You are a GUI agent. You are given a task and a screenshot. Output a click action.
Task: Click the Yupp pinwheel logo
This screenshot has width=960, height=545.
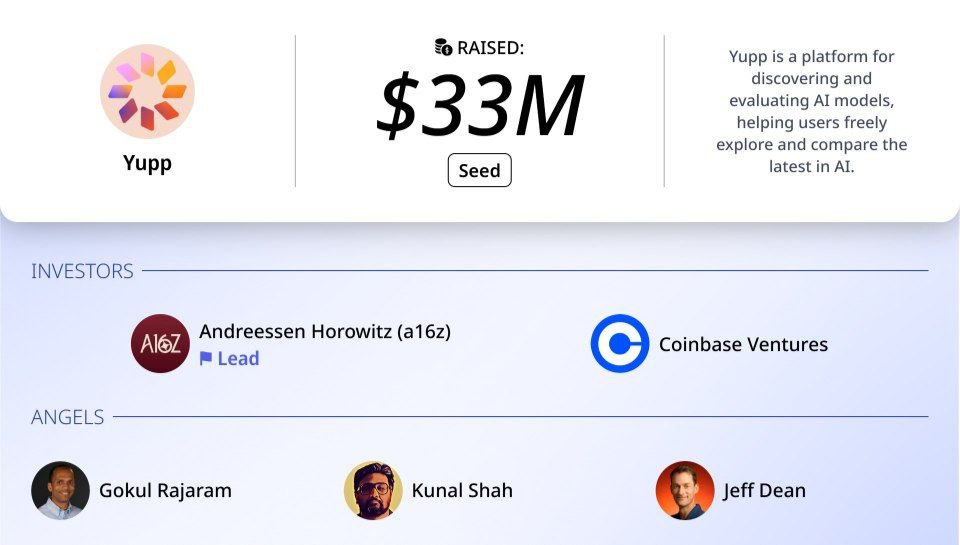tap(147, 91)
